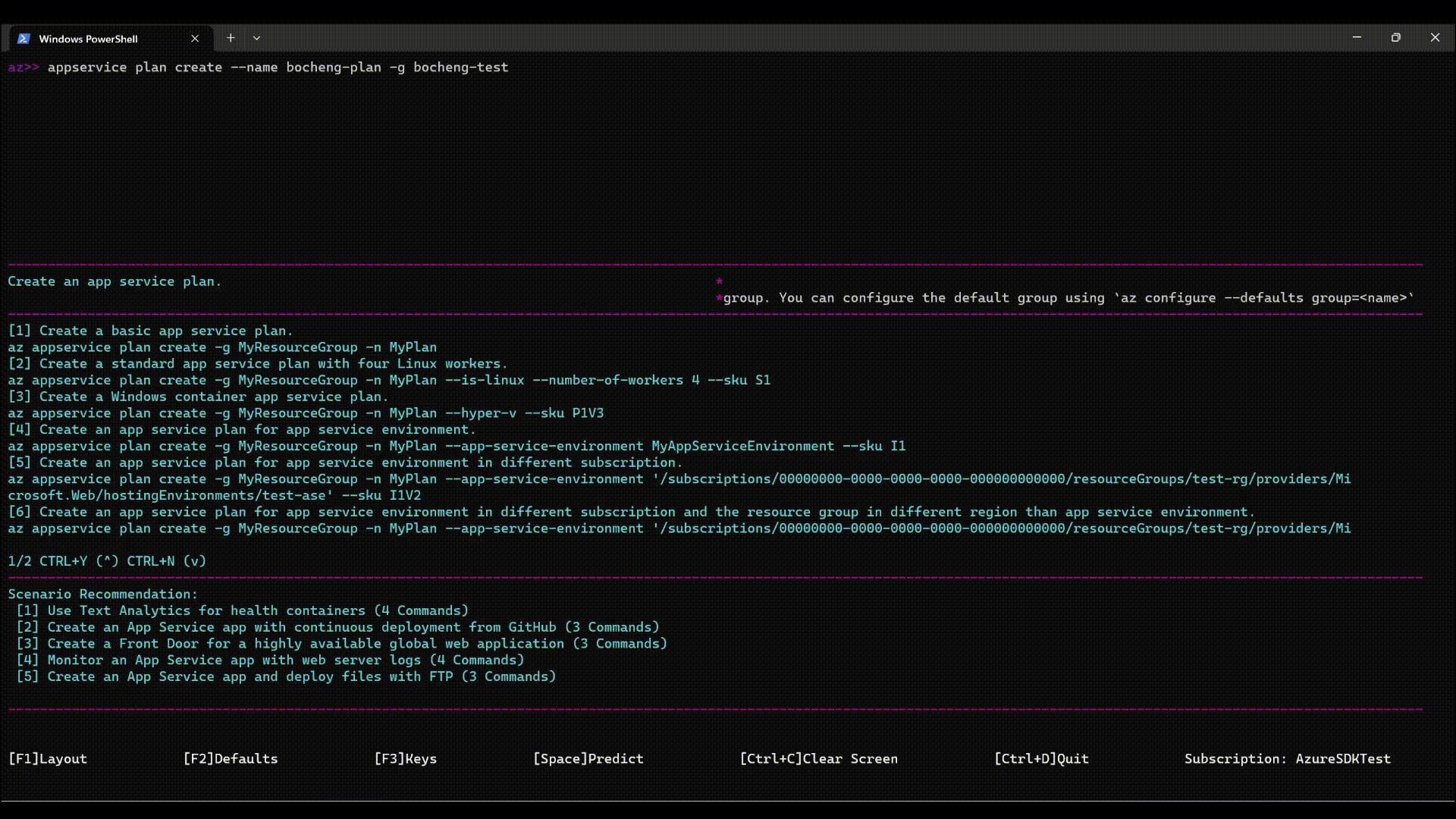The width and height of the screenshot is (1456, 819).
Task: Minimize the terminal window
Action: 1357,37
